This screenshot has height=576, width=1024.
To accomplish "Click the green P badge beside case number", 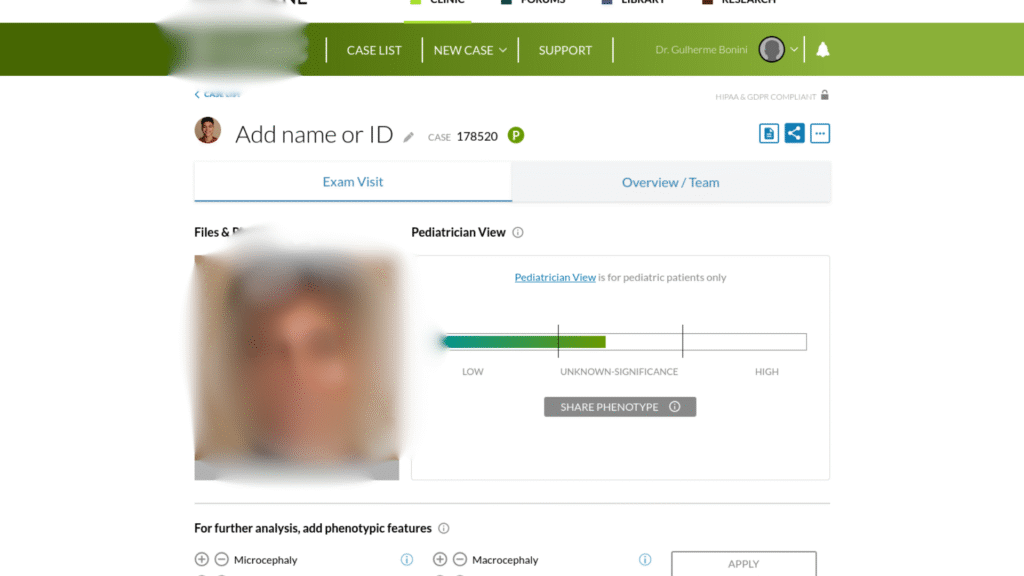I will coord(516,136).
